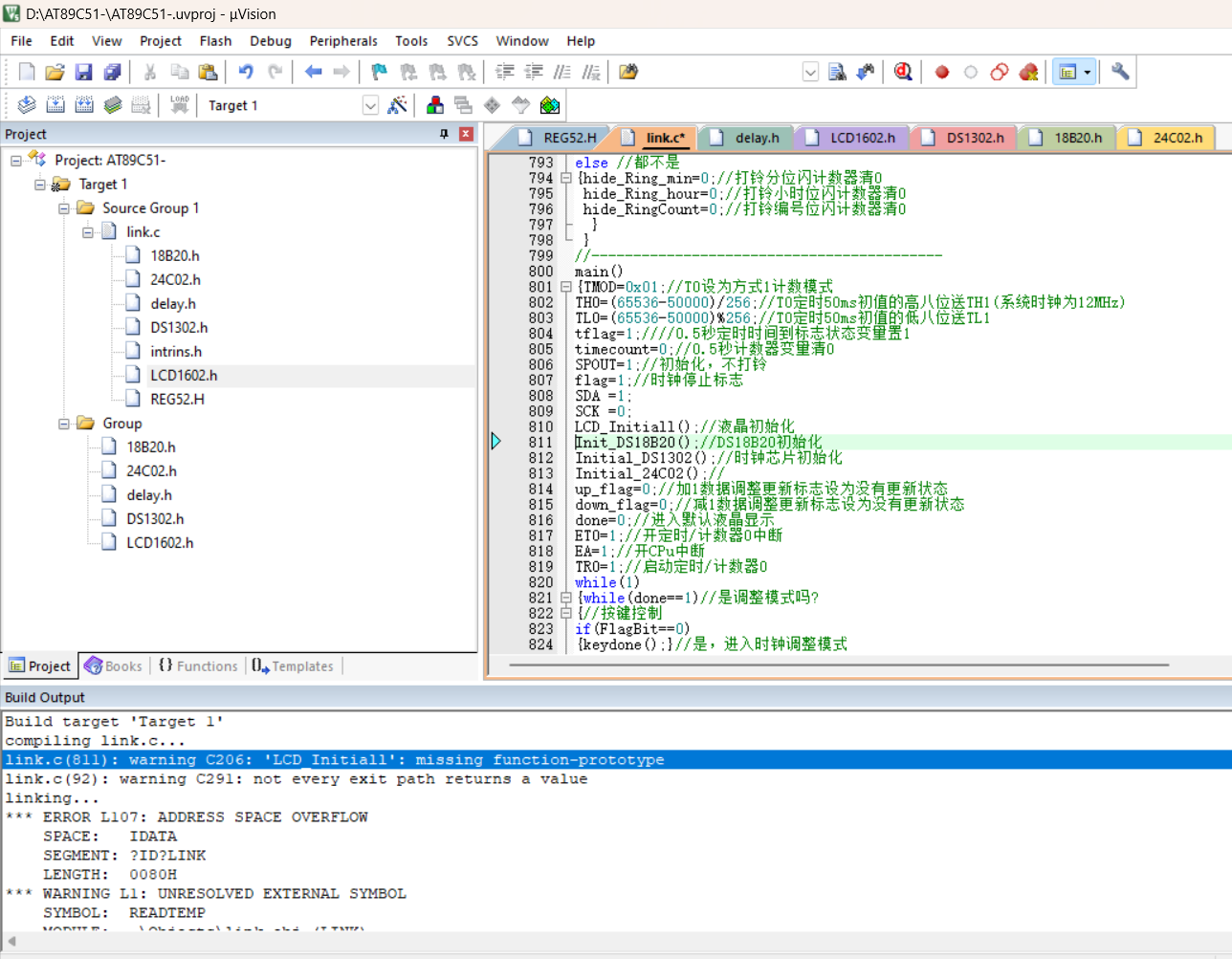This screenshot has height=959, width=1232.
Task: Click the Batch Build icon
Action: tap(113, 105)
